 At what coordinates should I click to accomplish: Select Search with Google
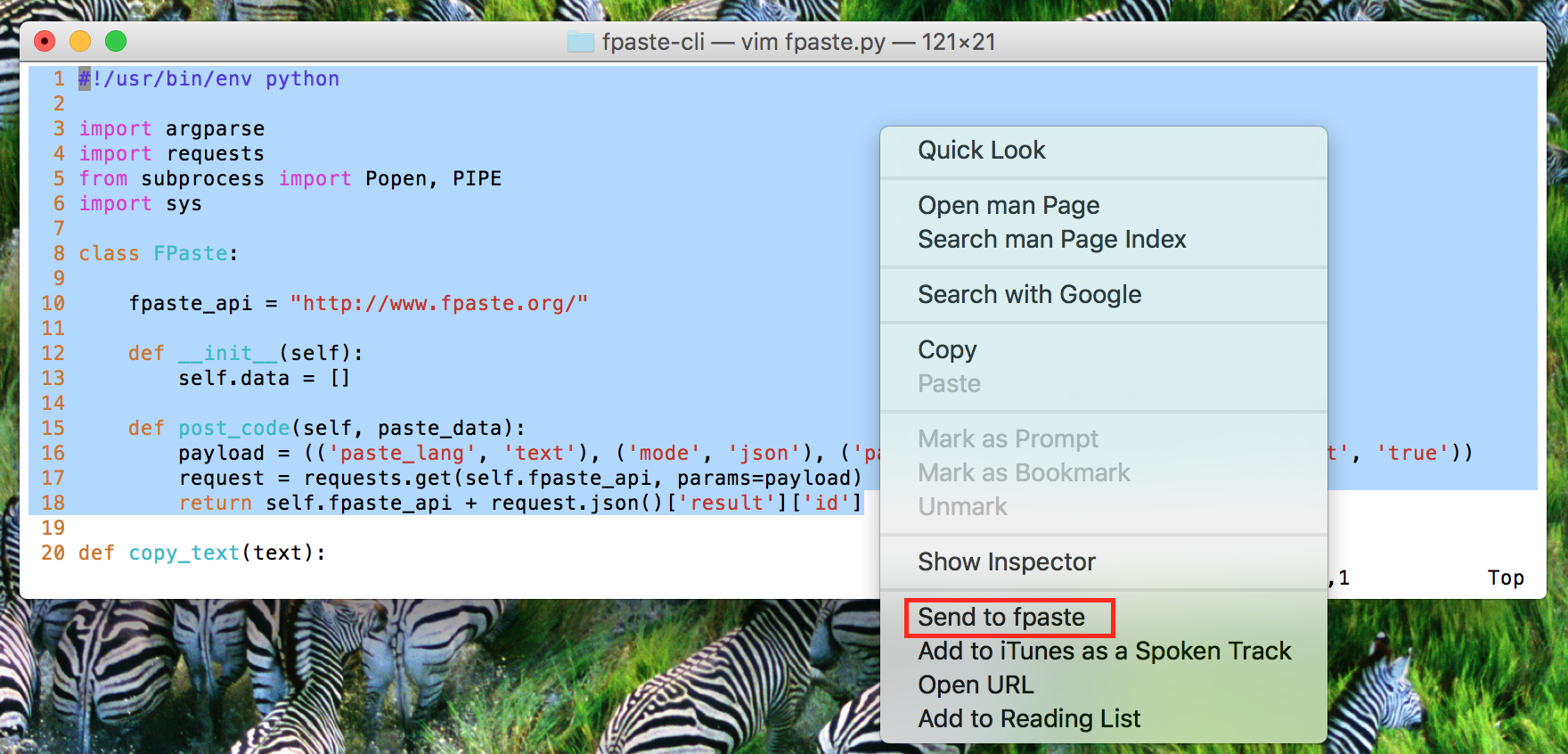pyautogui.click(x=1029, y=294)
